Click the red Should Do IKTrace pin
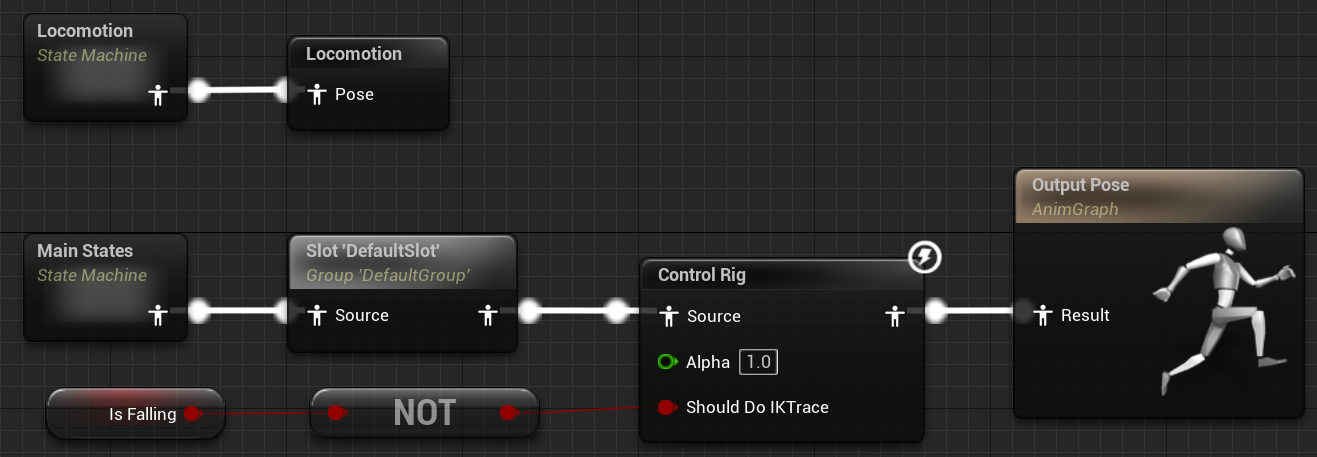This screenshot has width=1317, height=457. pyautogui.click(x=668, y=408)
